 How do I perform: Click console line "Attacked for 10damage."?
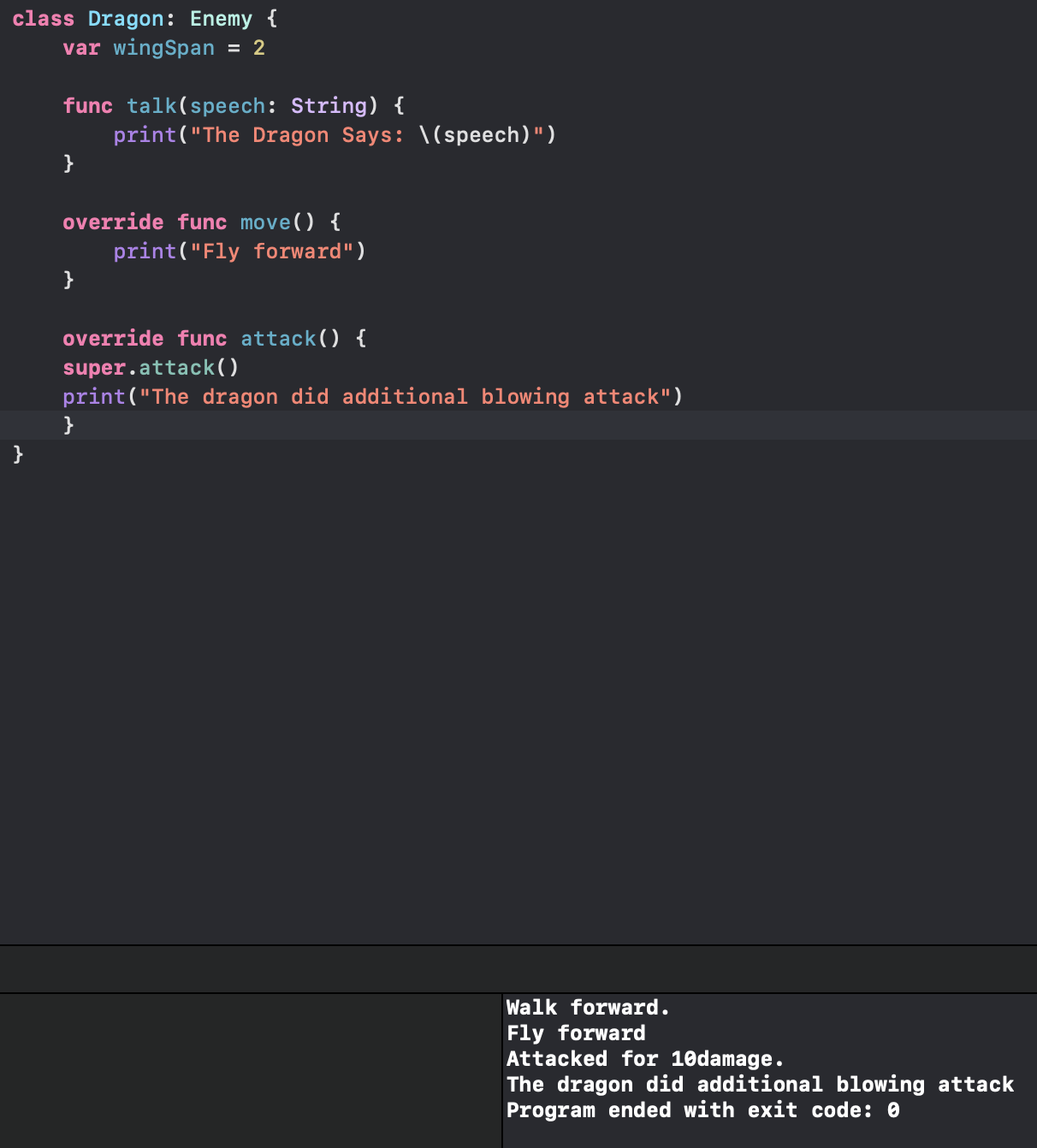[x=645, y=1059]
